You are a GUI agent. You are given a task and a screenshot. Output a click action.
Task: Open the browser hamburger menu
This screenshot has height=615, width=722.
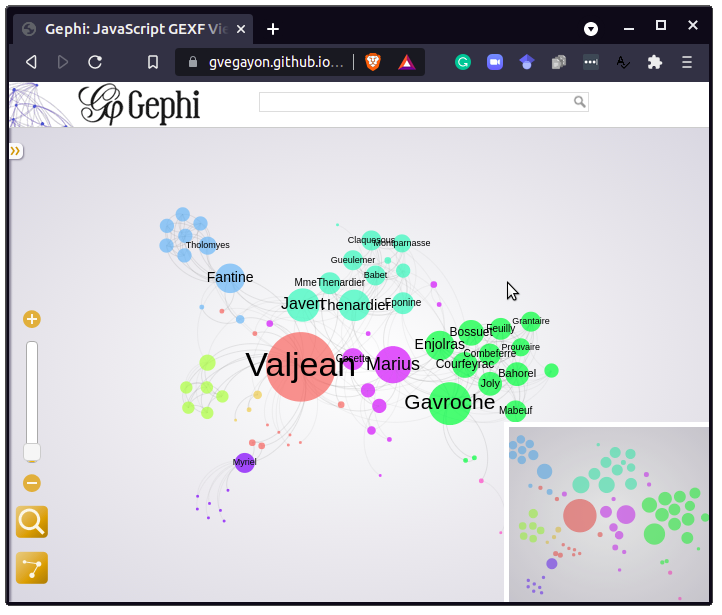click(x=687, y=62)
